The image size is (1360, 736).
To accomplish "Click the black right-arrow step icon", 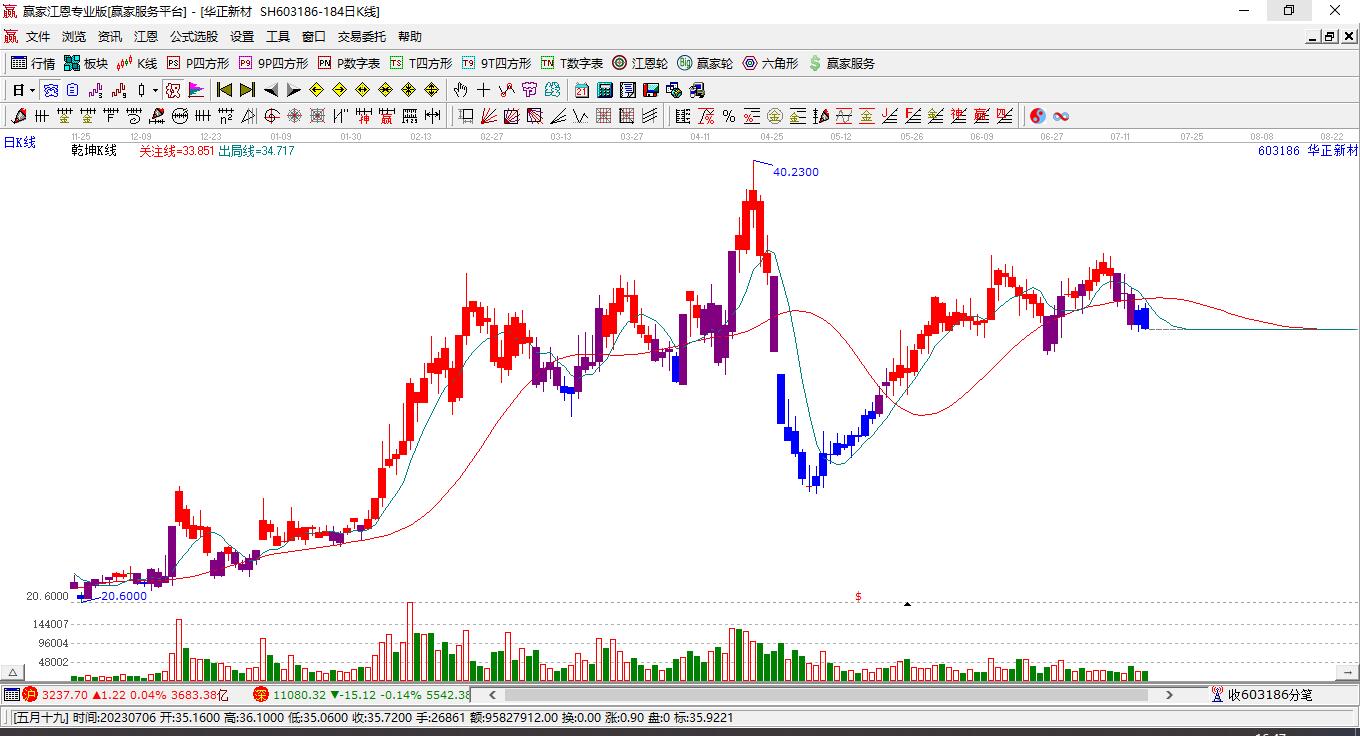I will click(x=293, y=90).
